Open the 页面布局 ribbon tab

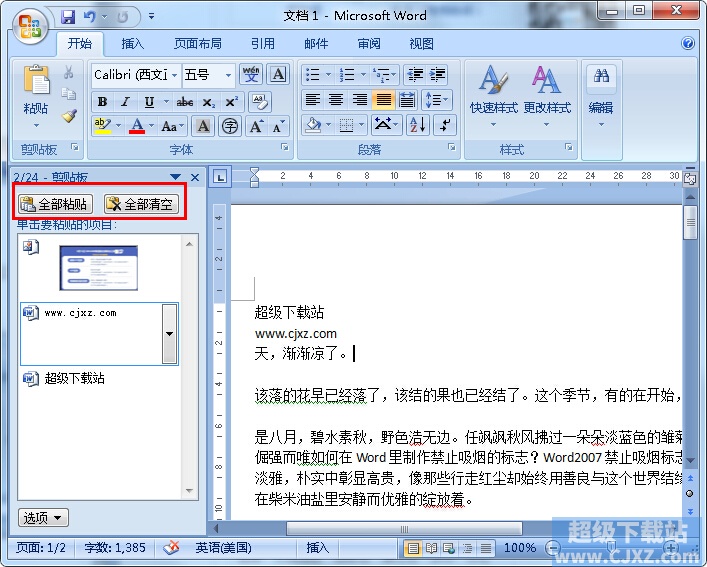point(198,44)
